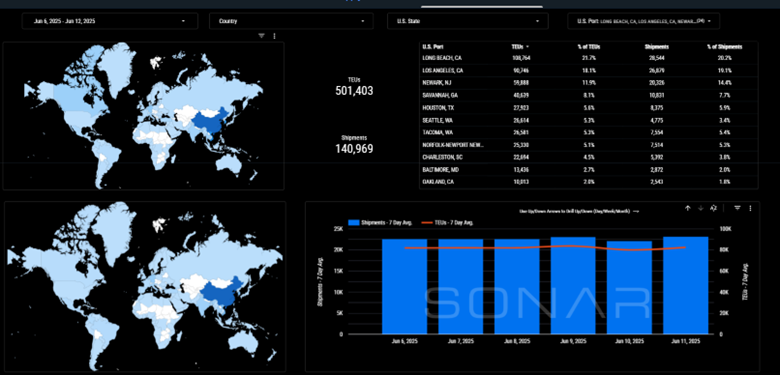Toggle the TEUs - 7 Day Avg. legend item
The image size is (780, 375).
tap(446, 223)
